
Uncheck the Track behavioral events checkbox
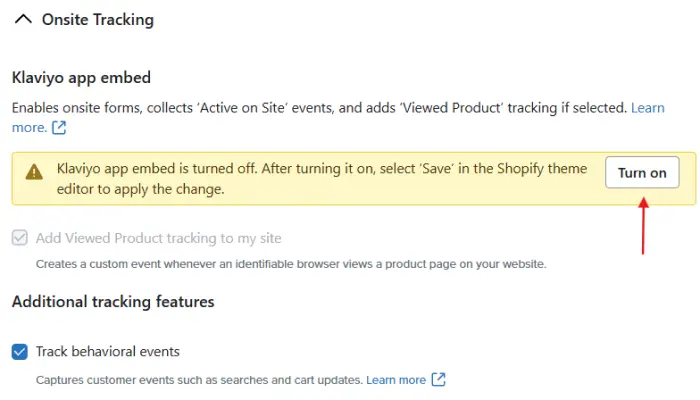tap(20, 351)
